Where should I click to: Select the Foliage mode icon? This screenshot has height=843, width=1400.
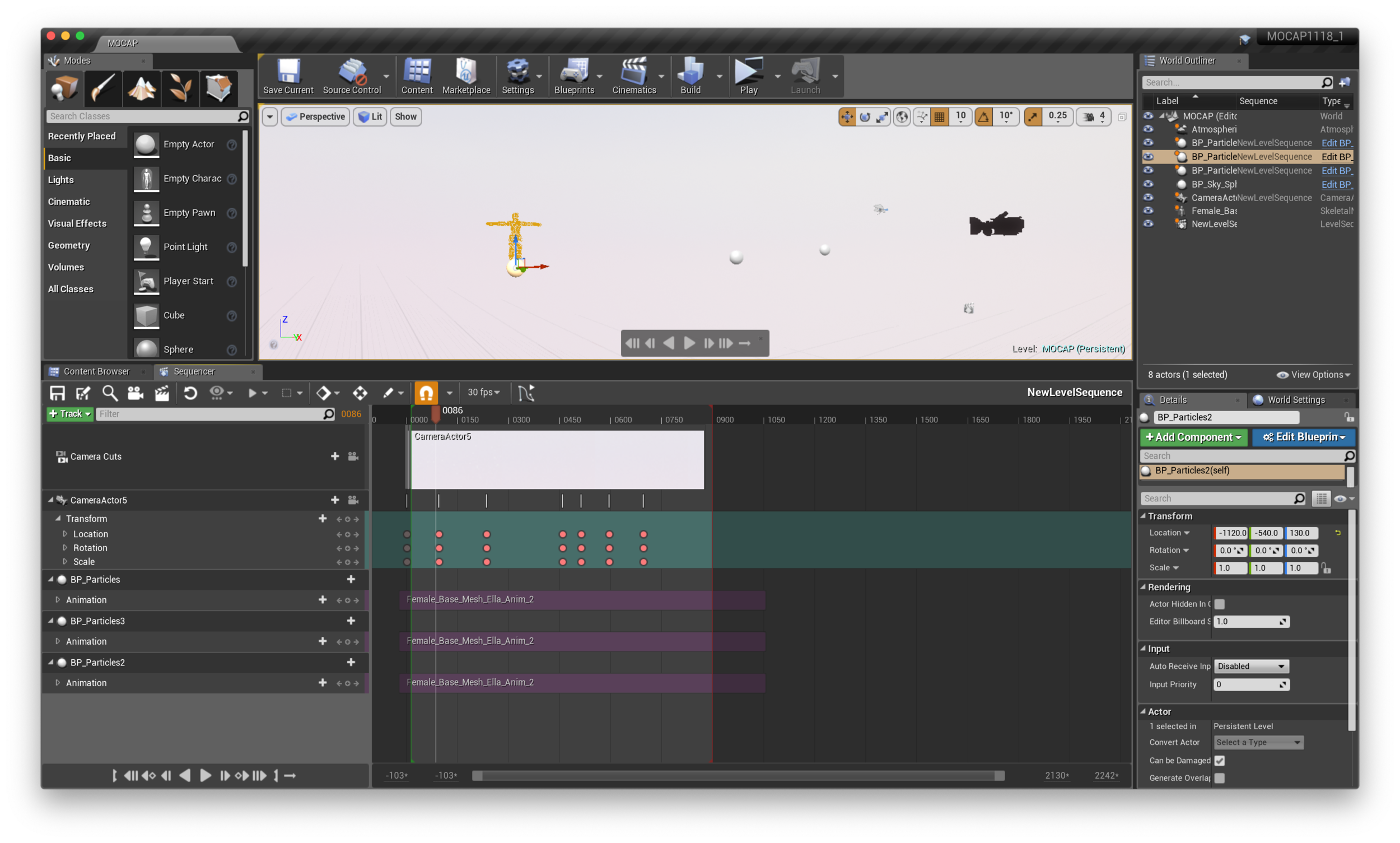(180, 89)
